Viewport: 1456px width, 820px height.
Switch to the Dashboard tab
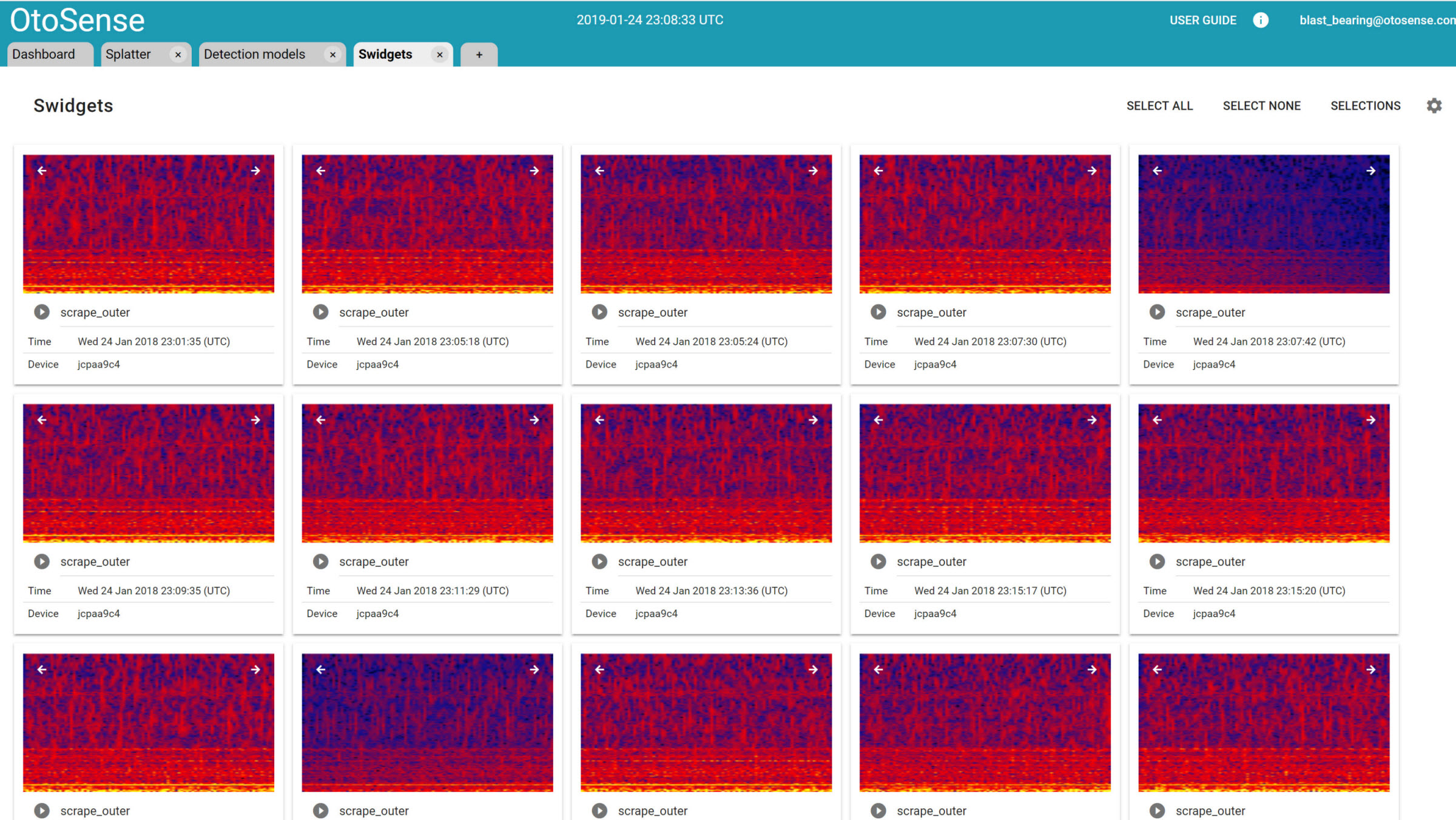[44, 54]
